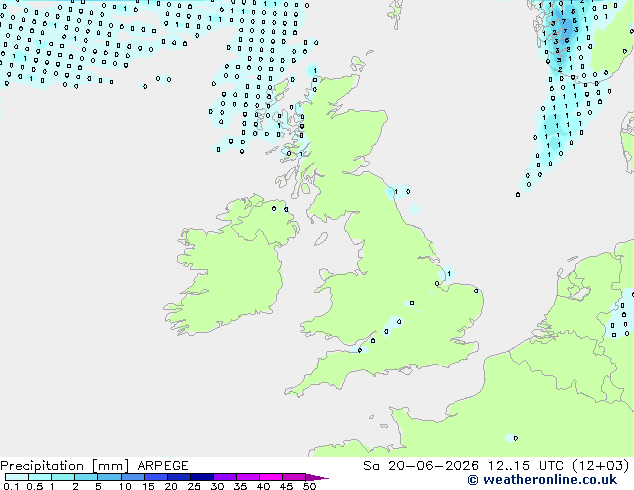Open the weatheronline.co.uk copyright link
Image resolution: width=634 pixels, height=490 pixels.
542,480
